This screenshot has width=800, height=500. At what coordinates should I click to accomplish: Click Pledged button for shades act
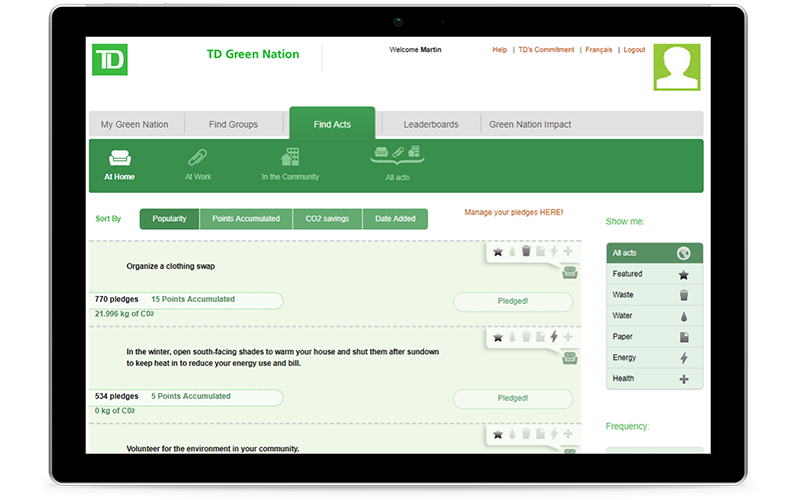tap(513, 398)
